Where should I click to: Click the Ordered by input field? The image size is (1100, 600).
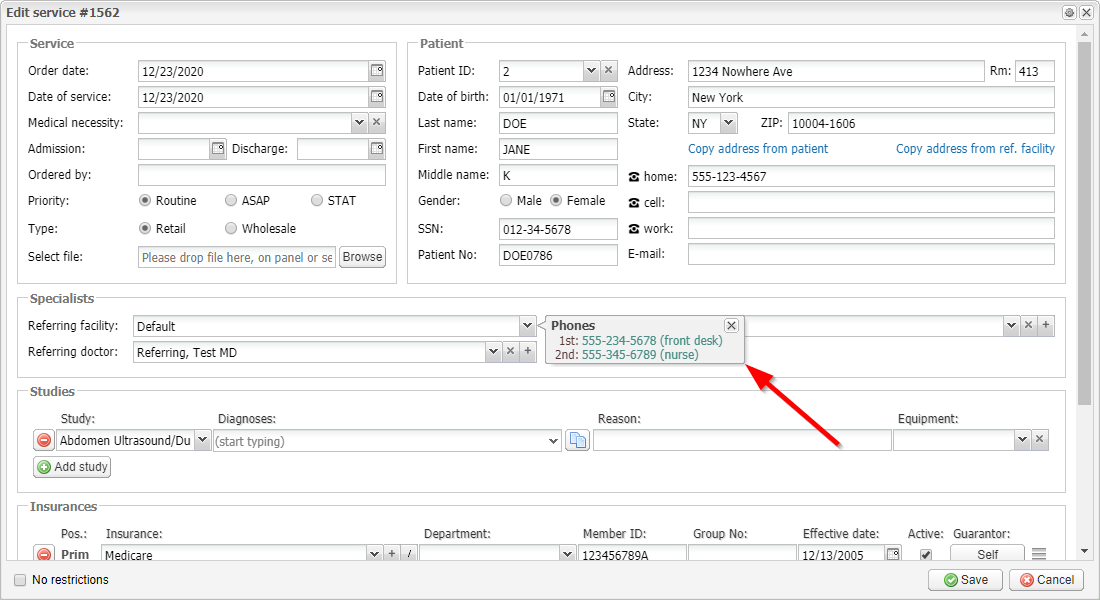[x=262, y=175]
